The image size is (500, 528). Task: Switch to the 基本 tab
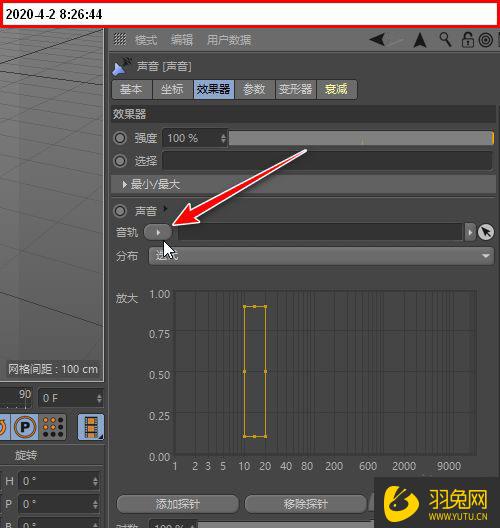pos(132,89)
